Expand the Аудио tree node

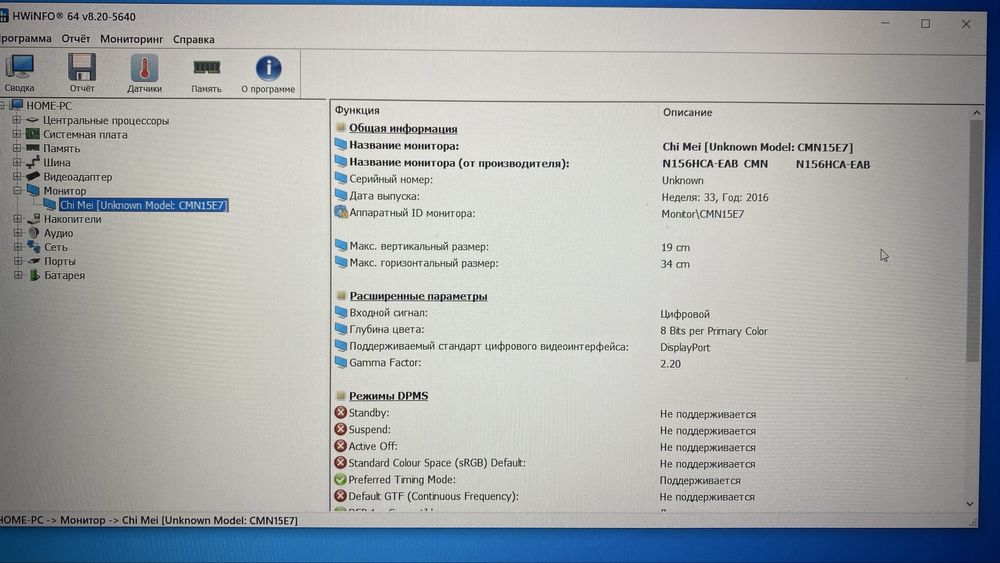click(18, 233)
